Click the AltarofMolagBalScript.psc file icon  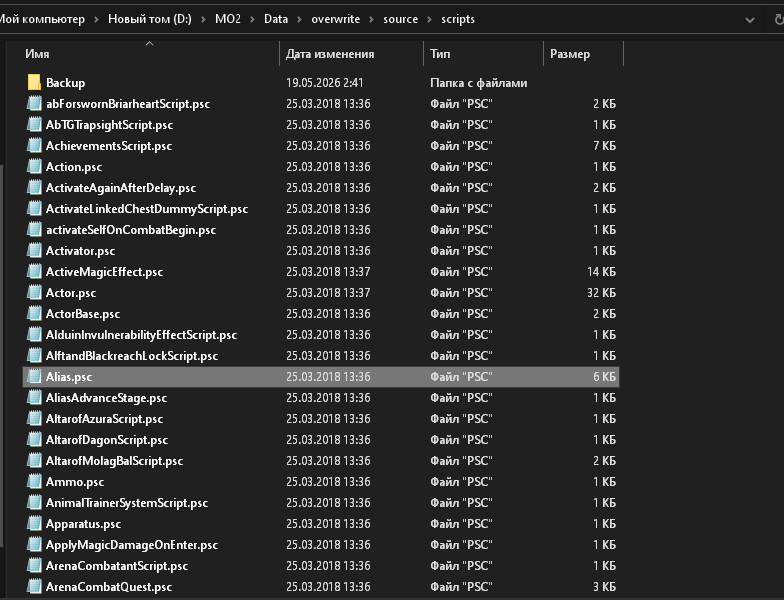click(x=34, y=460)
